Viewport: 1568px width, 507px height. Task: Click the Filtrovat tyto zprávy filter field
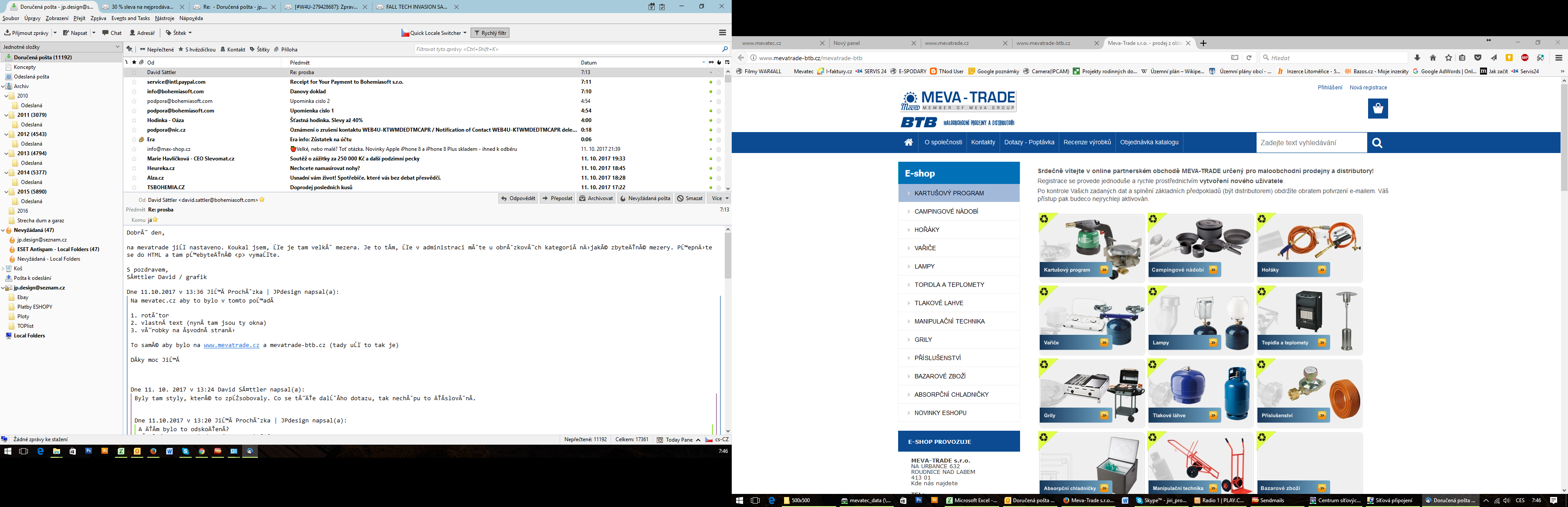pyautogui.click(x=571, y=49)
